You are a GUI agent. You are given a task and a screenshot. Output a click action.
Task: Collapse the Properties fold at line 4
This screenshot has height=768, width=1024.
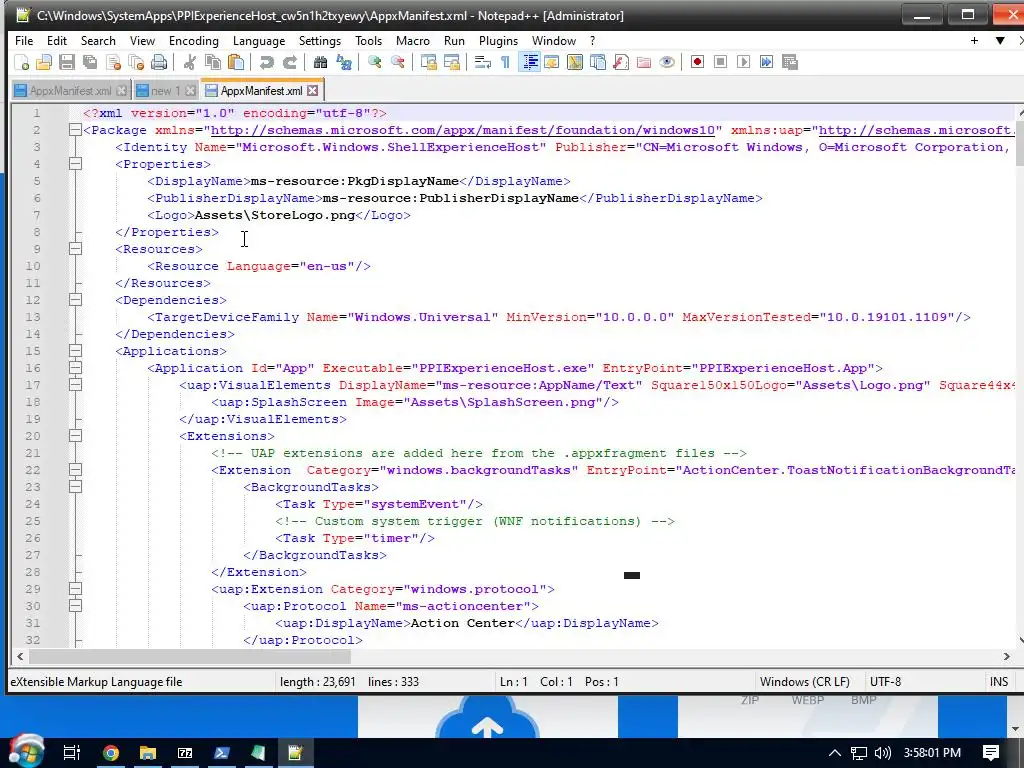pos(75,164)
